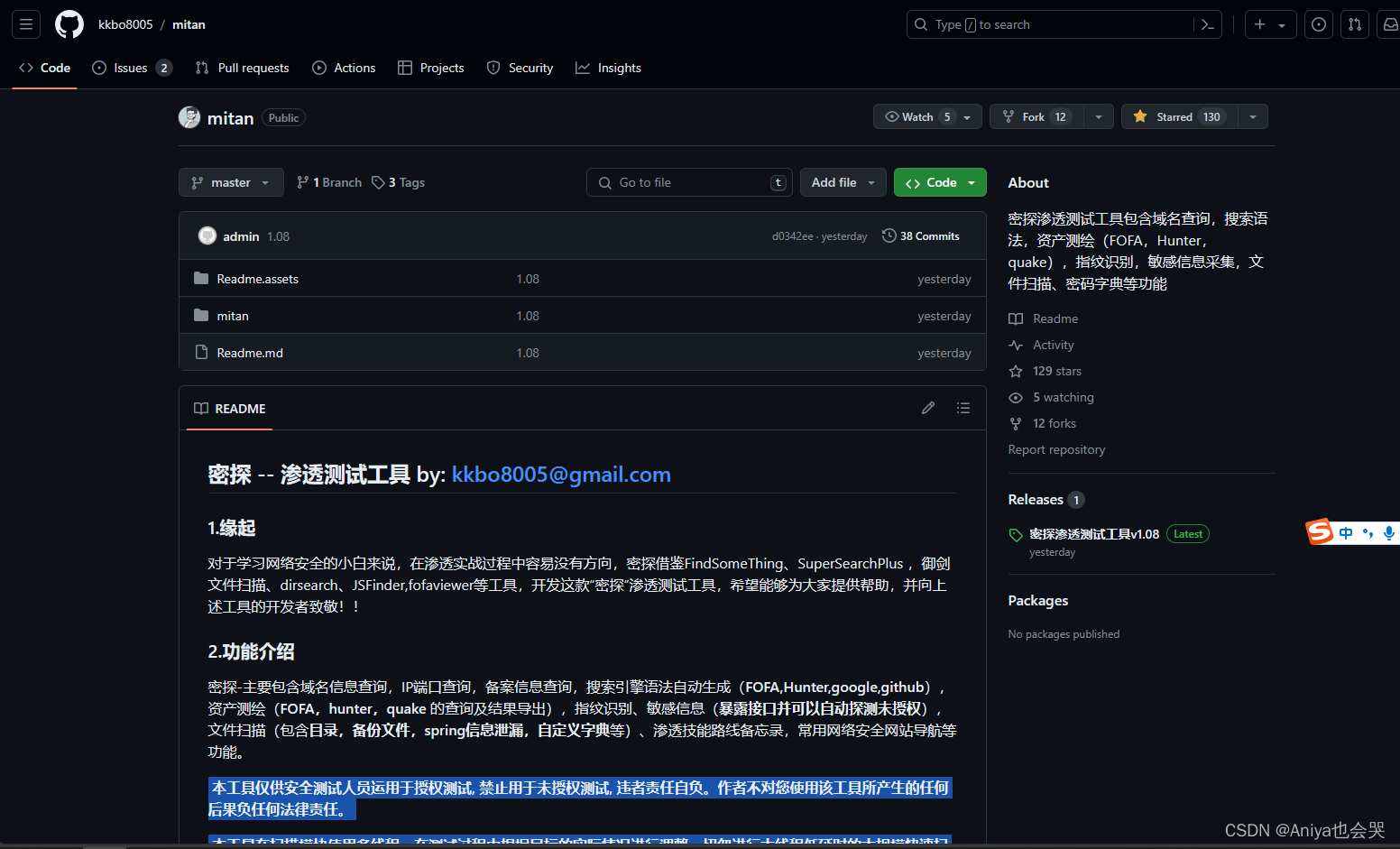Open the Pull requests tab

click(x=243, y=68)
